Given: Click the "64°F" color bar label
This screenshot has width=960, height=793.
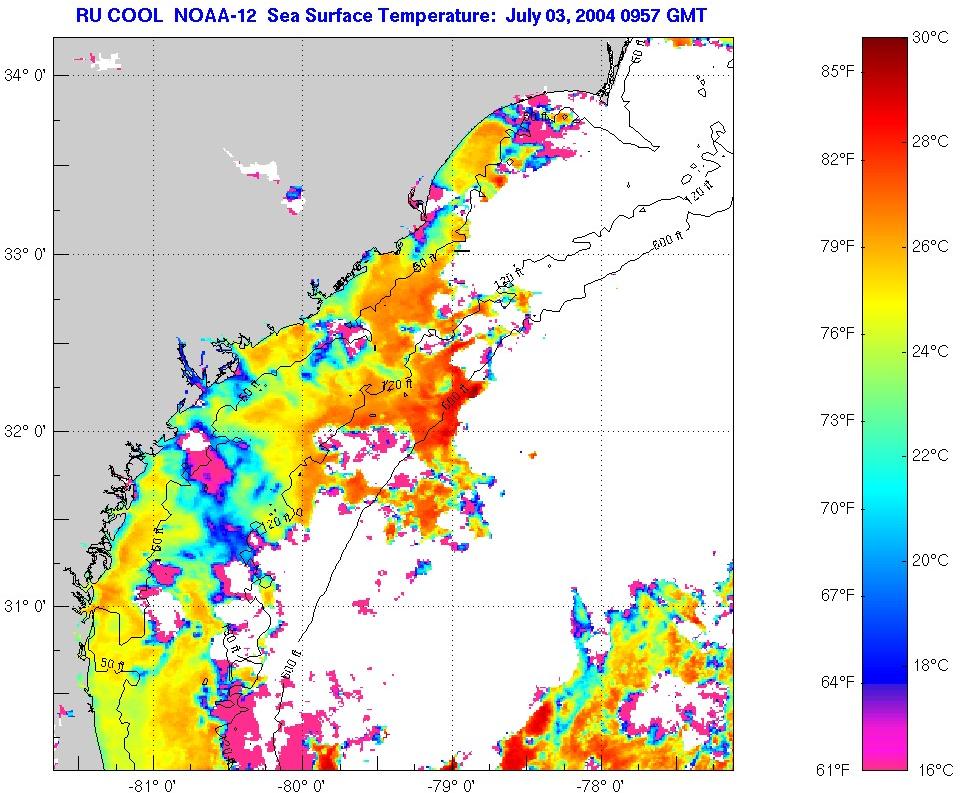Looking at the screenshot, I should tap(837, 682).
